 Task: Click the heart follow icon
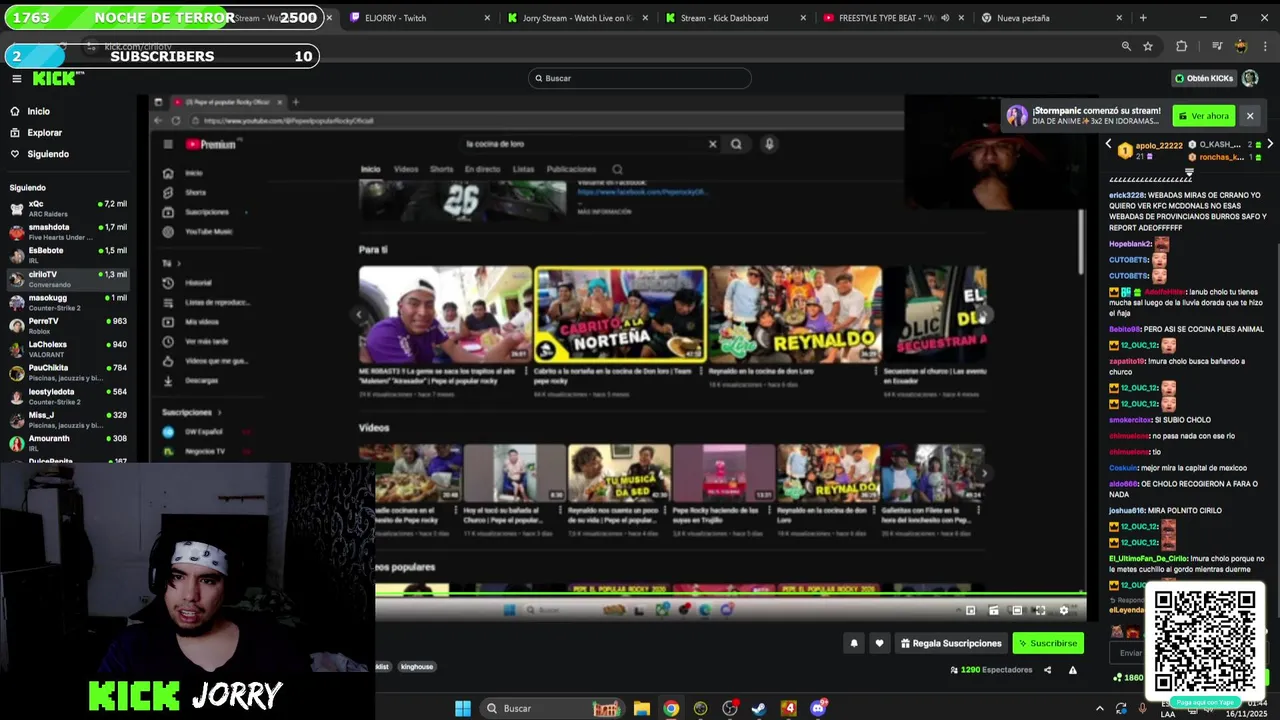[879, 643]
